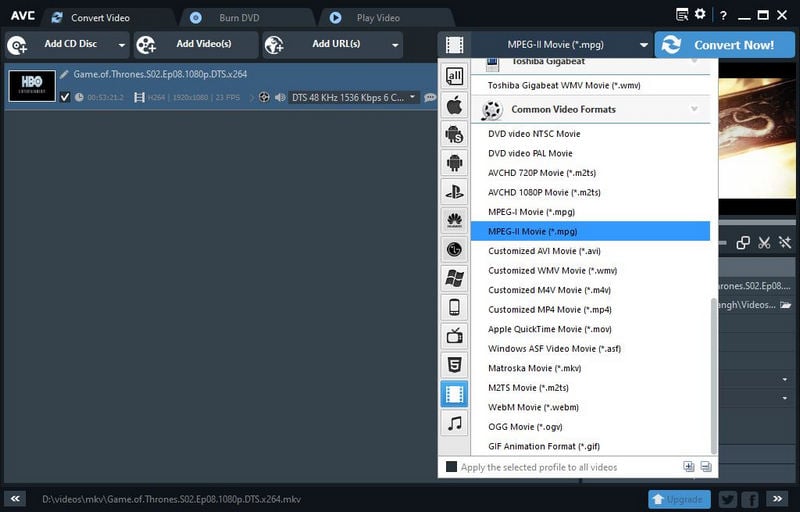Choose WebM Movie (*.webm) format
The height and width of the screenshot is (512, 800).
coord(590,407)
